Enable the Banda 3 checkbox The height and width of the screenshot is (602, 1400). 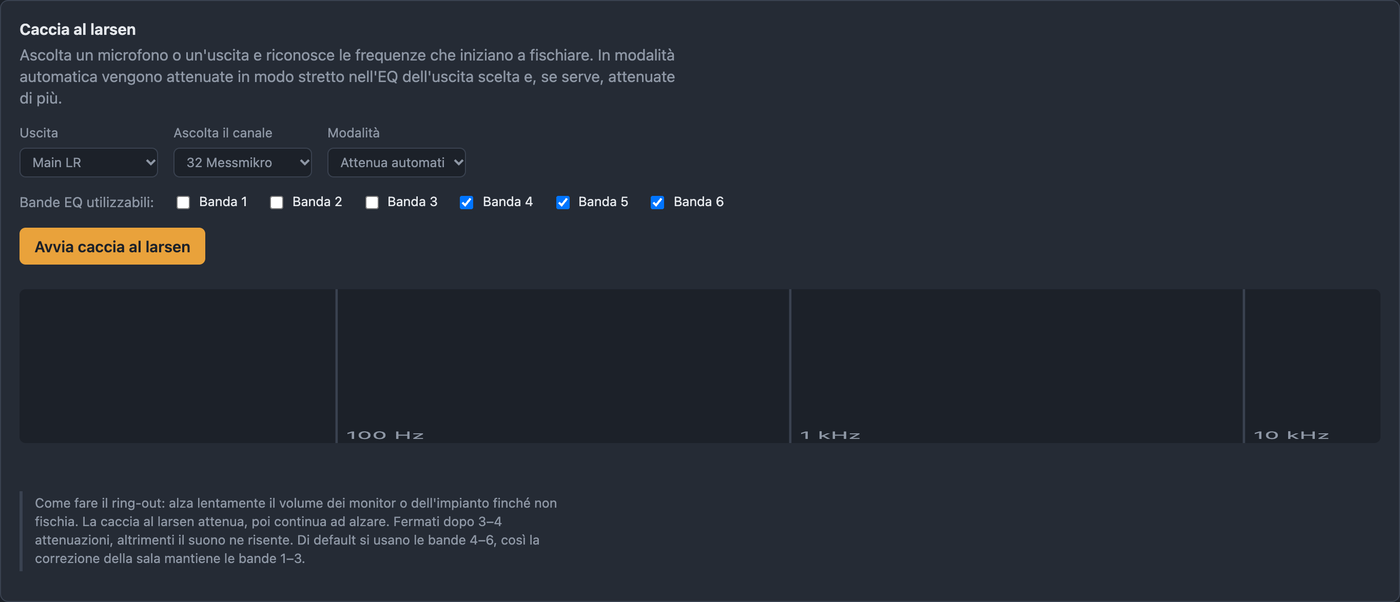[372, 202]
